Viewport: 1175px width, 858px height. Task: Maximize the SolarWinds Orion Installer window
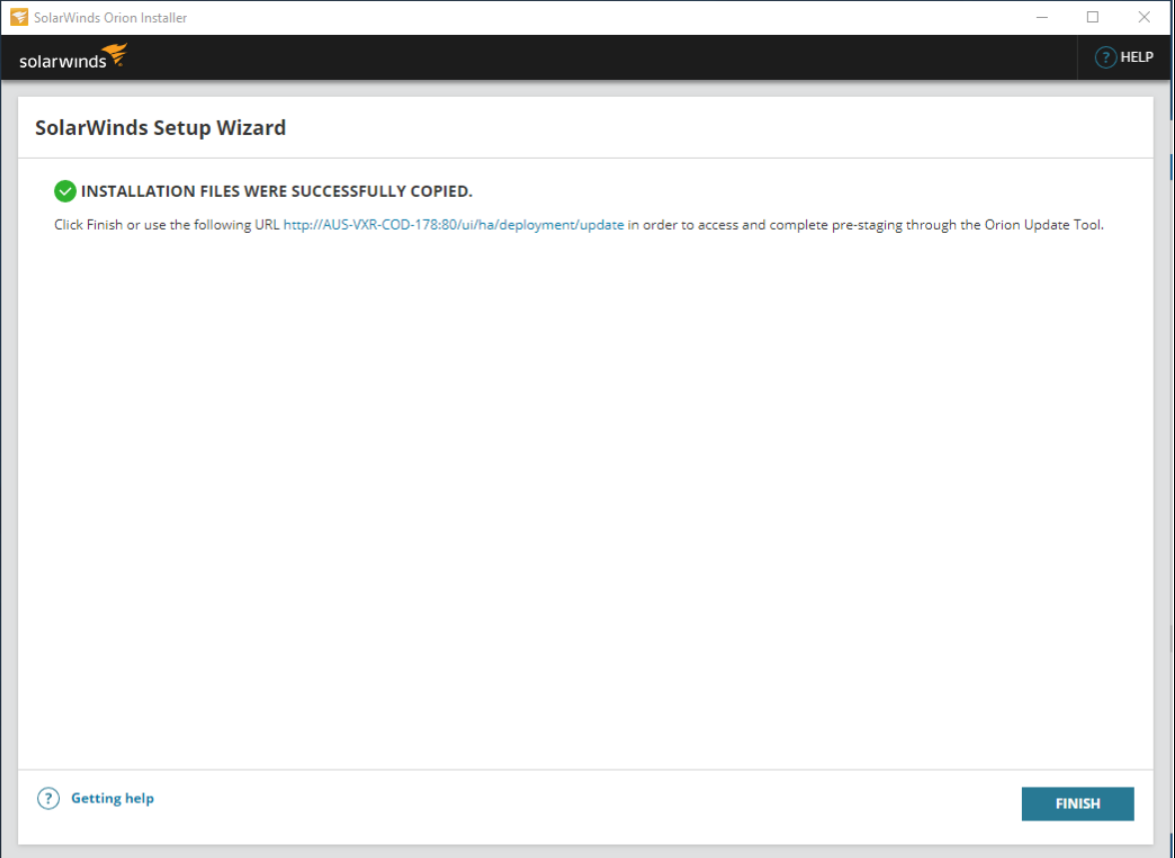click(x=1093, y=17)
